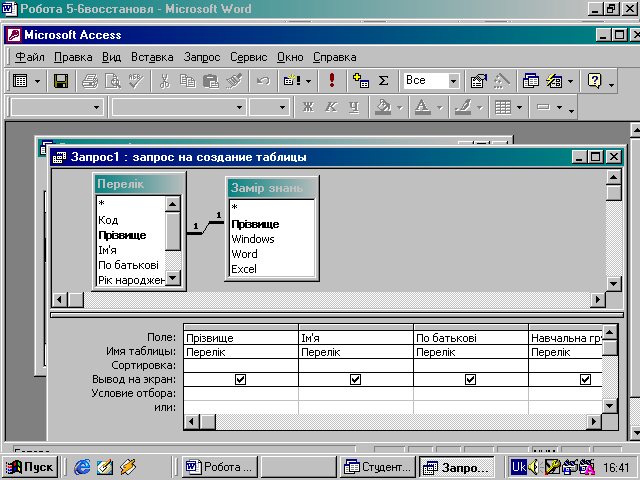Open the Сервис menu
Viewport: 640px width, 480px height.
[x=249, y=57]
